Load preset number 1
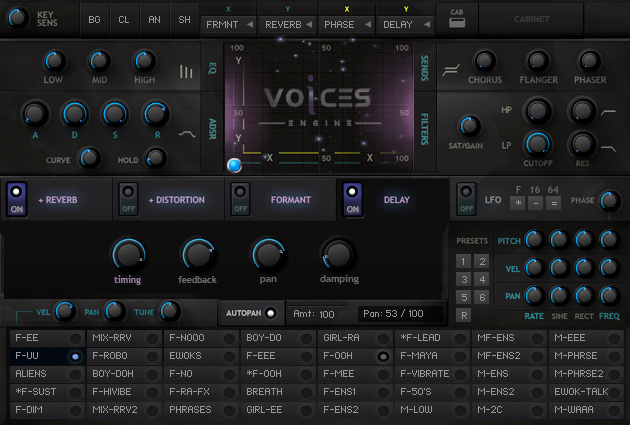Screen dimensions: 630x425 click(463, 262)
